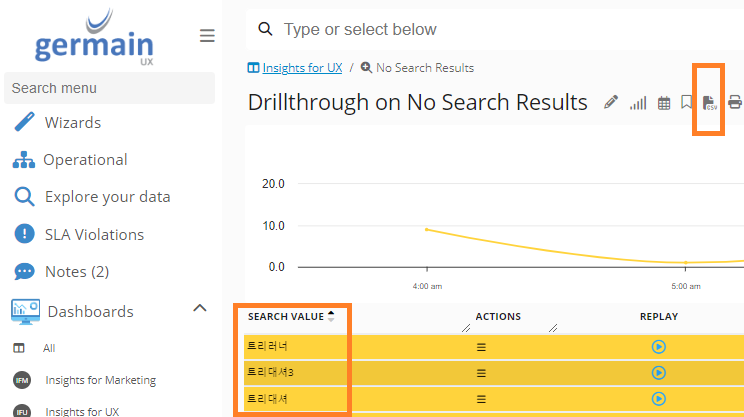Click the pencil edit icon beside title
This screenshot has width=744, height=417.
[611, 103]
